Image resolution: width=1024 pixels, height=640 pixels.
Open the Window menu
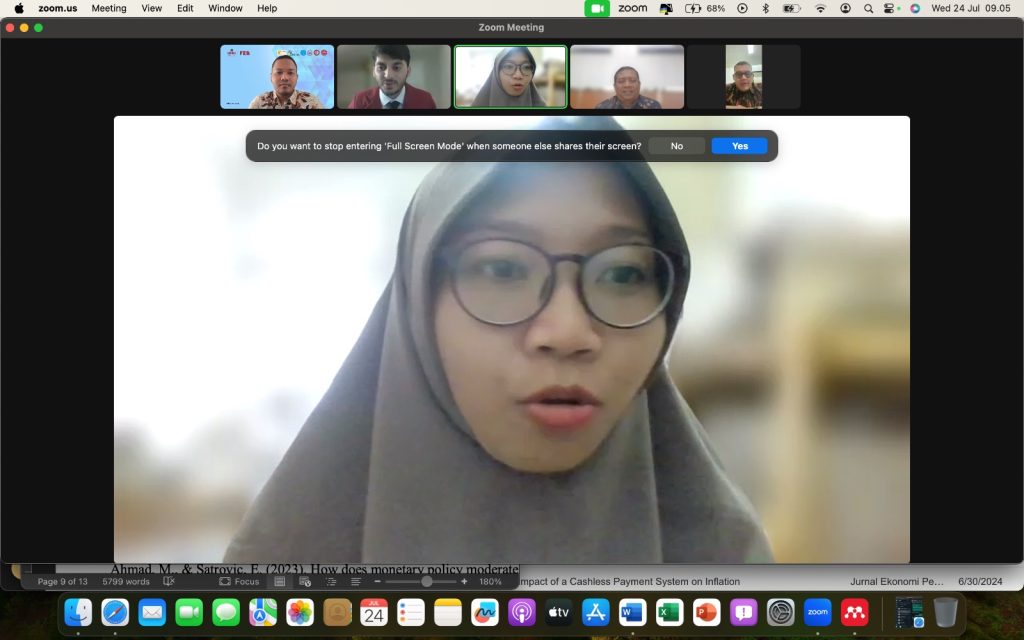tap(224, 8)
